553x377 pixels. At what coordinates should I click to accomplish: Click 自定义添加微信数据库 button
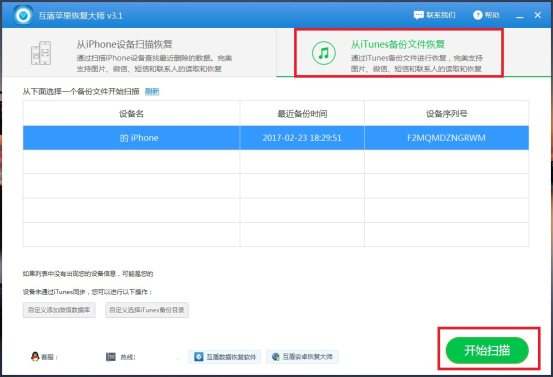click(59, 310)
